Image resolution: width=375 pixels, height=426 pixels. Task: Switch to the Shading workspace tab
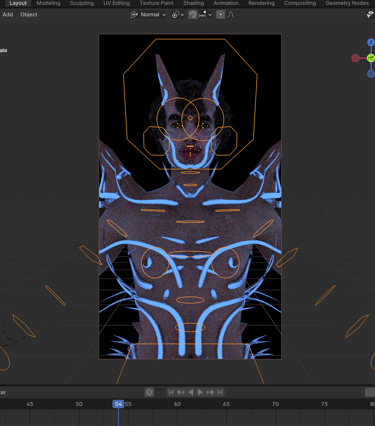point(193,3)
